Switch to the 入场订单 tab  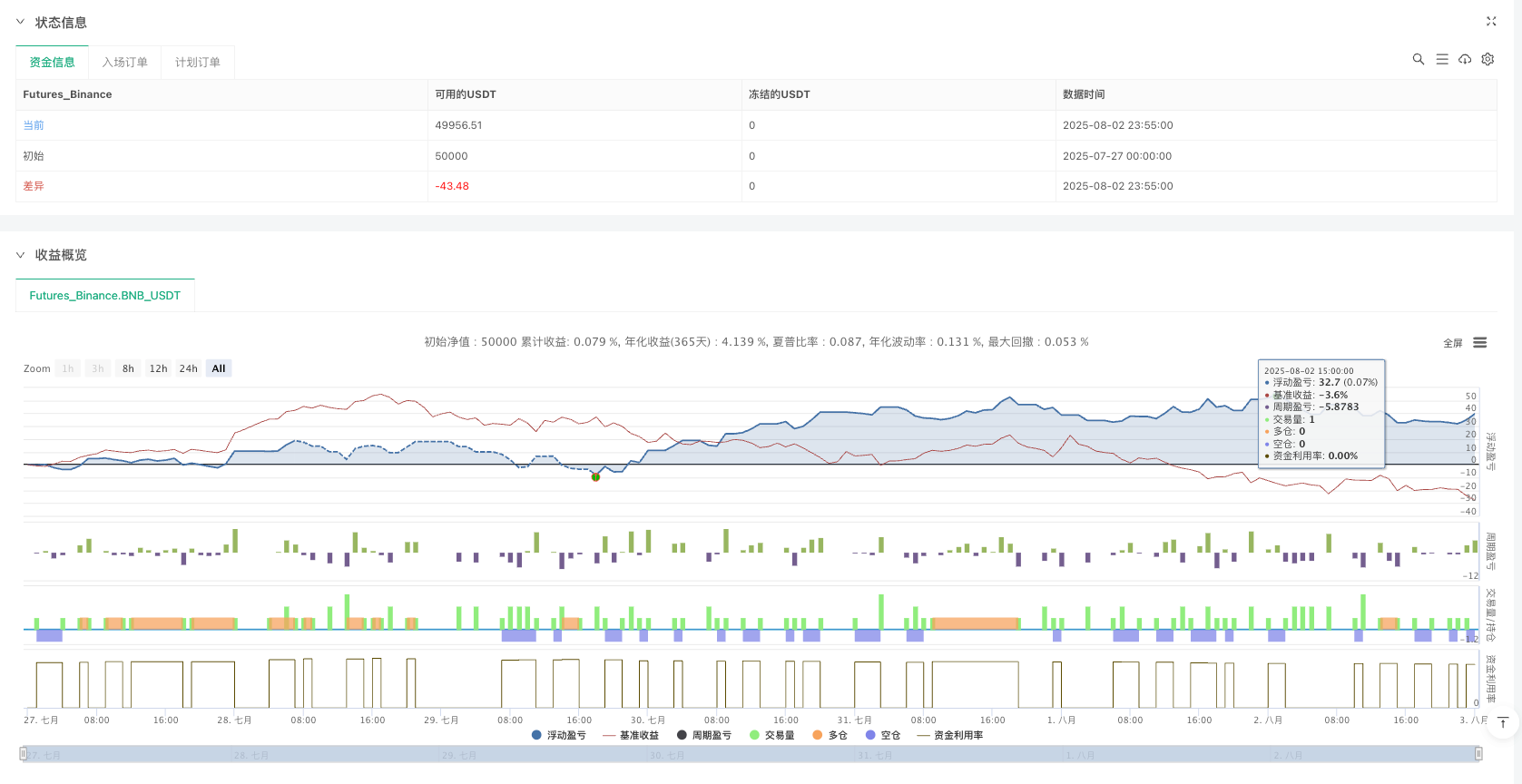tap(124, 62)
